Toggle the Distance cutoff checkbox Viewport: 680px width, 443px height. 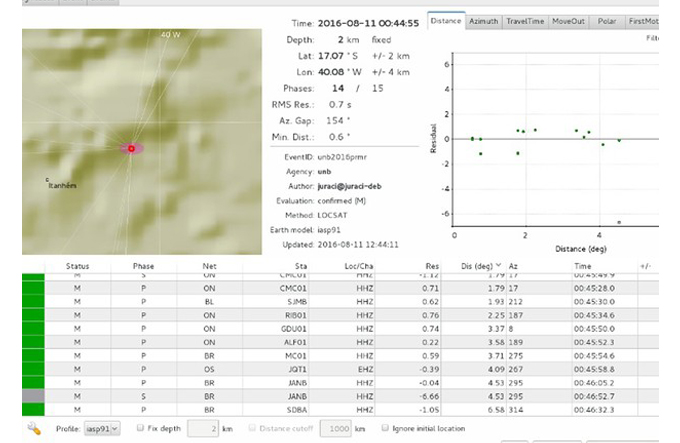click(x=252, y=428)
